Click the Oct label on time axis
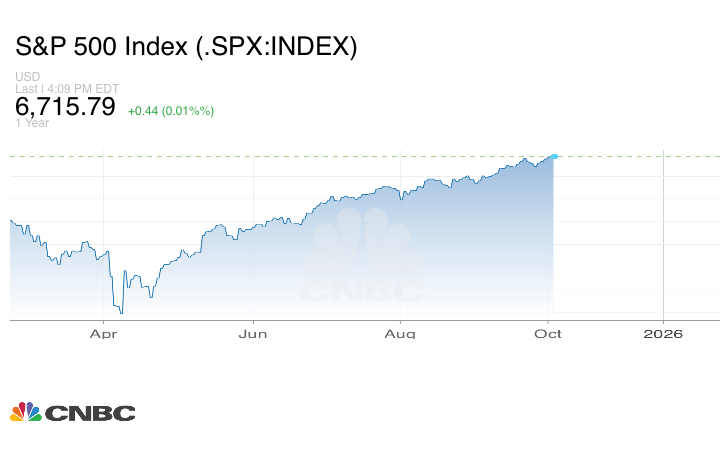Viewport: 720px width, 450px height. pos(549,334)
